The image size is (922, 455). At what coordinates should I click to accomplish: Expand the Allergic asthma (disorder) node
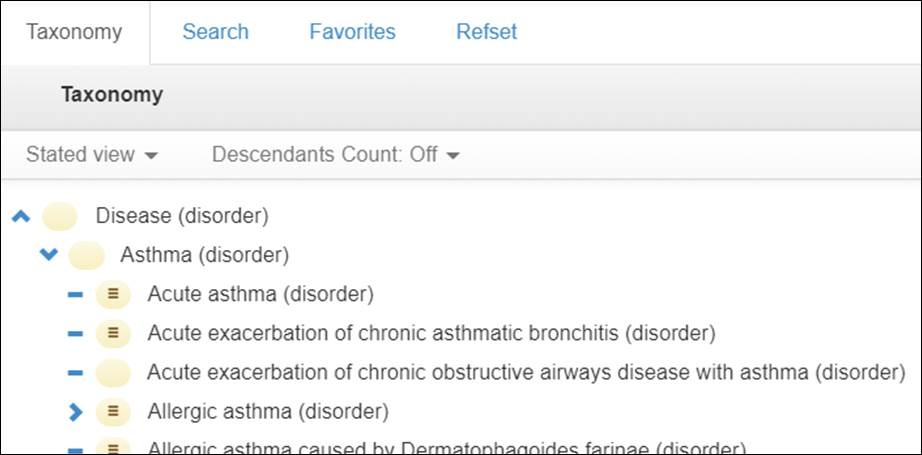click(x=75, y=413)
